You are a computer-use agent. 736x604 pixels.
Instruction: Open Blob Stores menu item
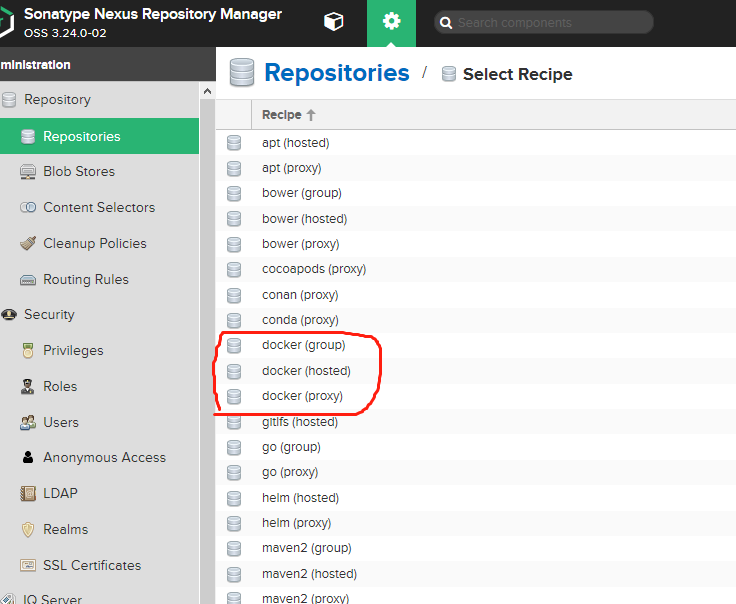click(x=79, y=171)
